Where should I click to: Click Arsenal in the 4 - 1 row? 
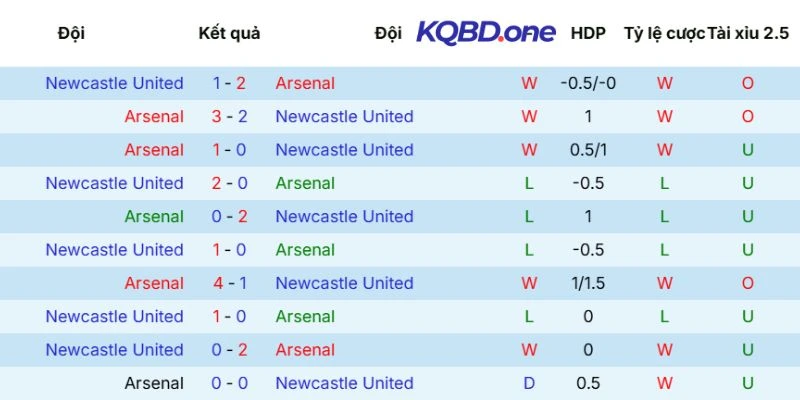(x=154, y=283)
